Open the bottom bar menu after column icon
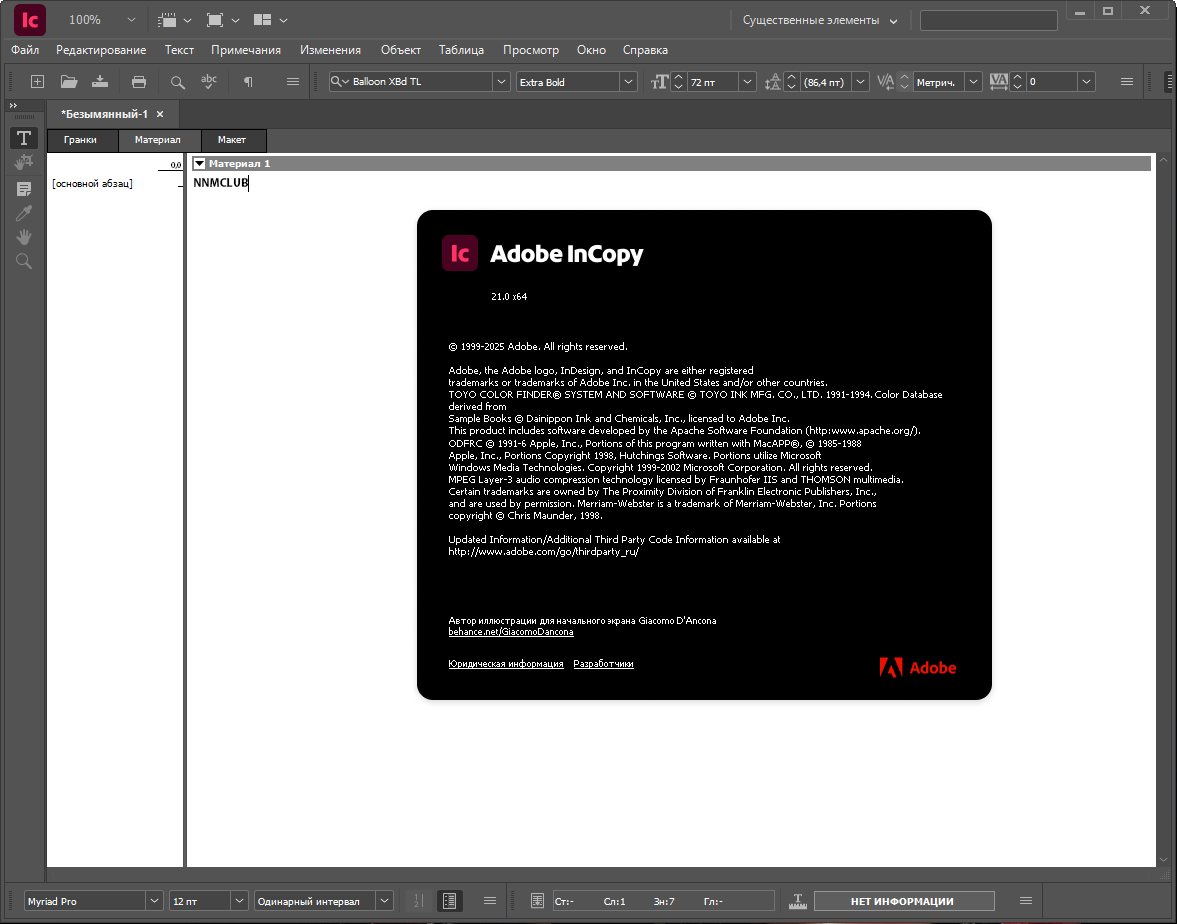This screenshot has width=1177, height=924. tap(489, 901)
